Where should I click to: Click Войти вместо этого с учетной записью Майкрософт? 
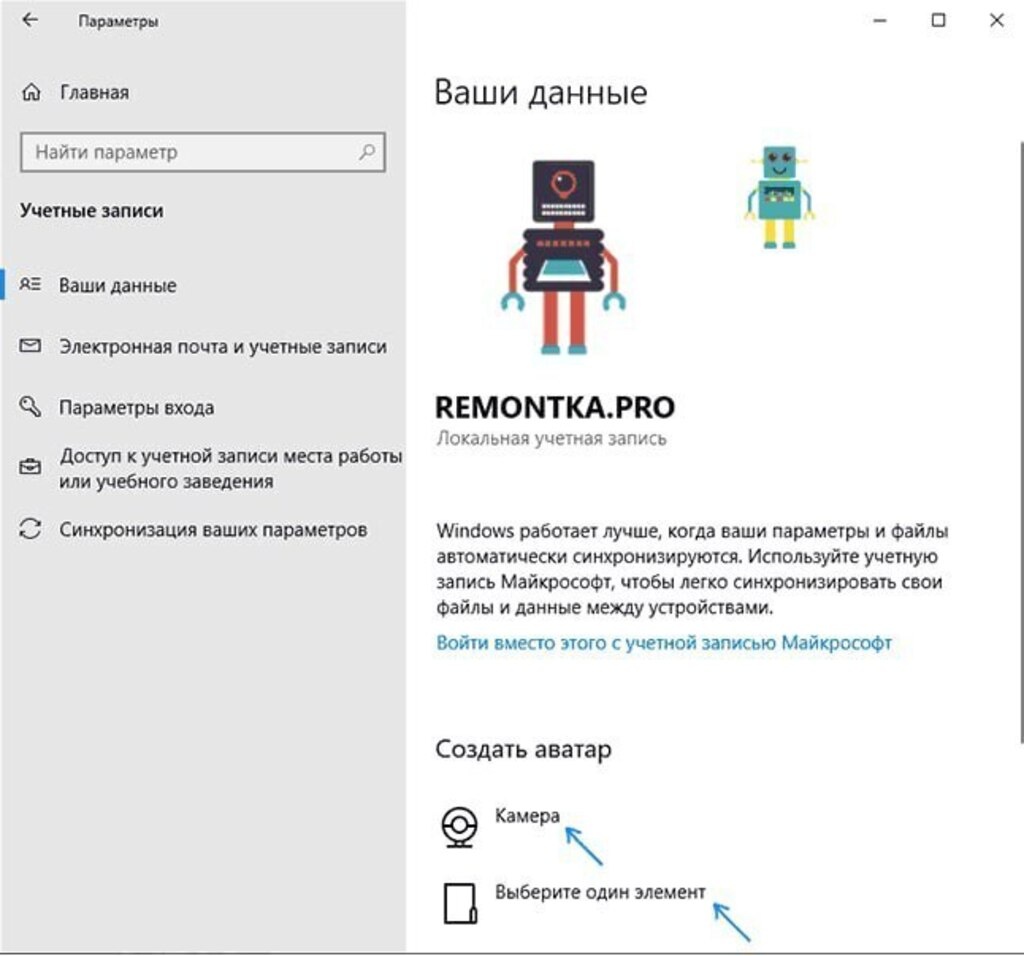664,643
